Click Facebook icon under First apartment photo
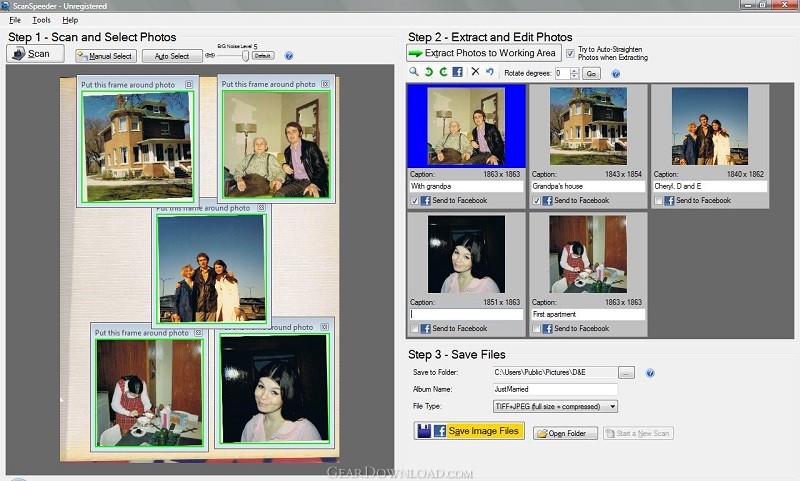800x481 pixels. (x=547, y=328)
